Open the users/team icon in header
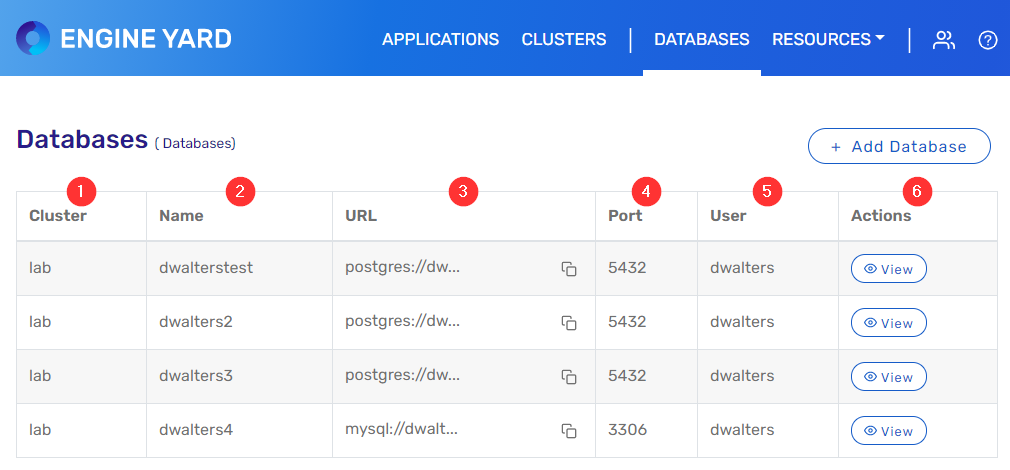 click(x=943, y=40)
